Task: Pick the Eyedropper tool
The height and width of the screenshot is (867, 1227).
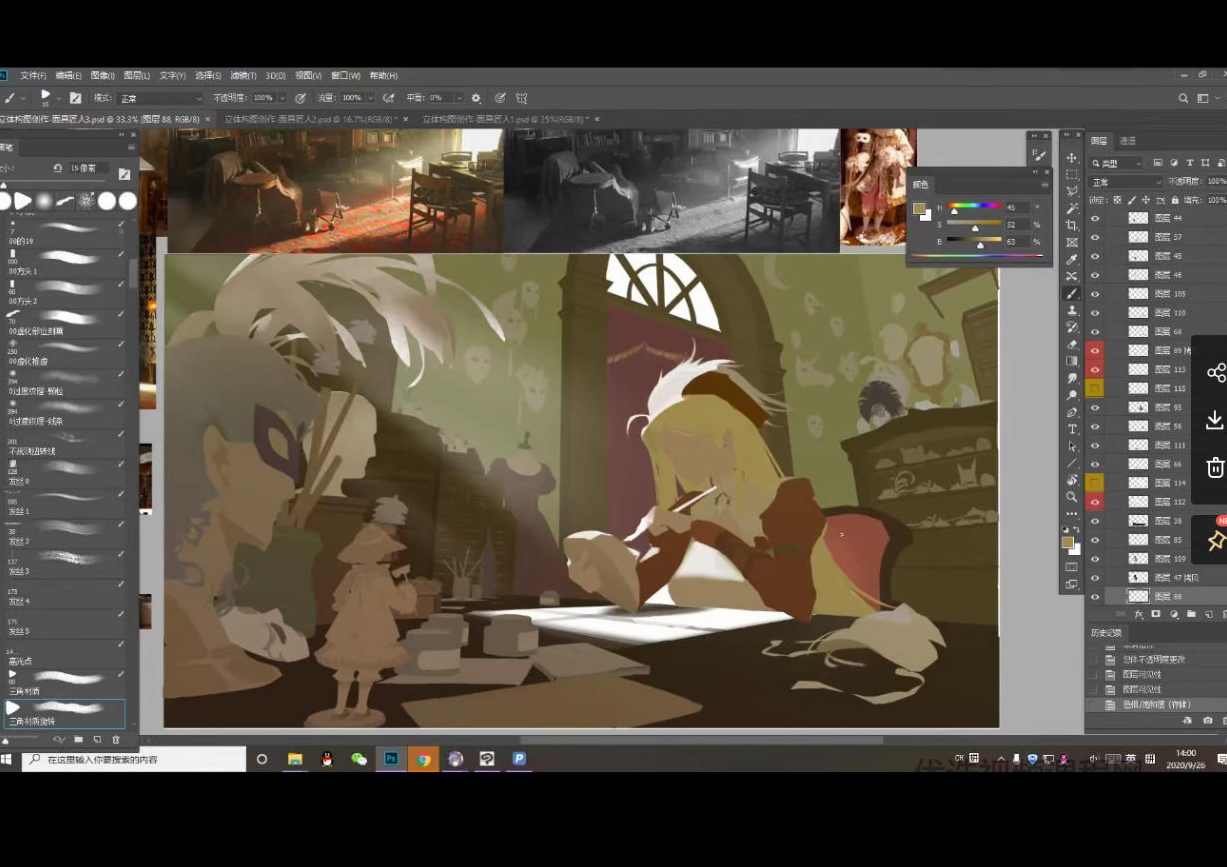Action: (x=1072, y=259)
